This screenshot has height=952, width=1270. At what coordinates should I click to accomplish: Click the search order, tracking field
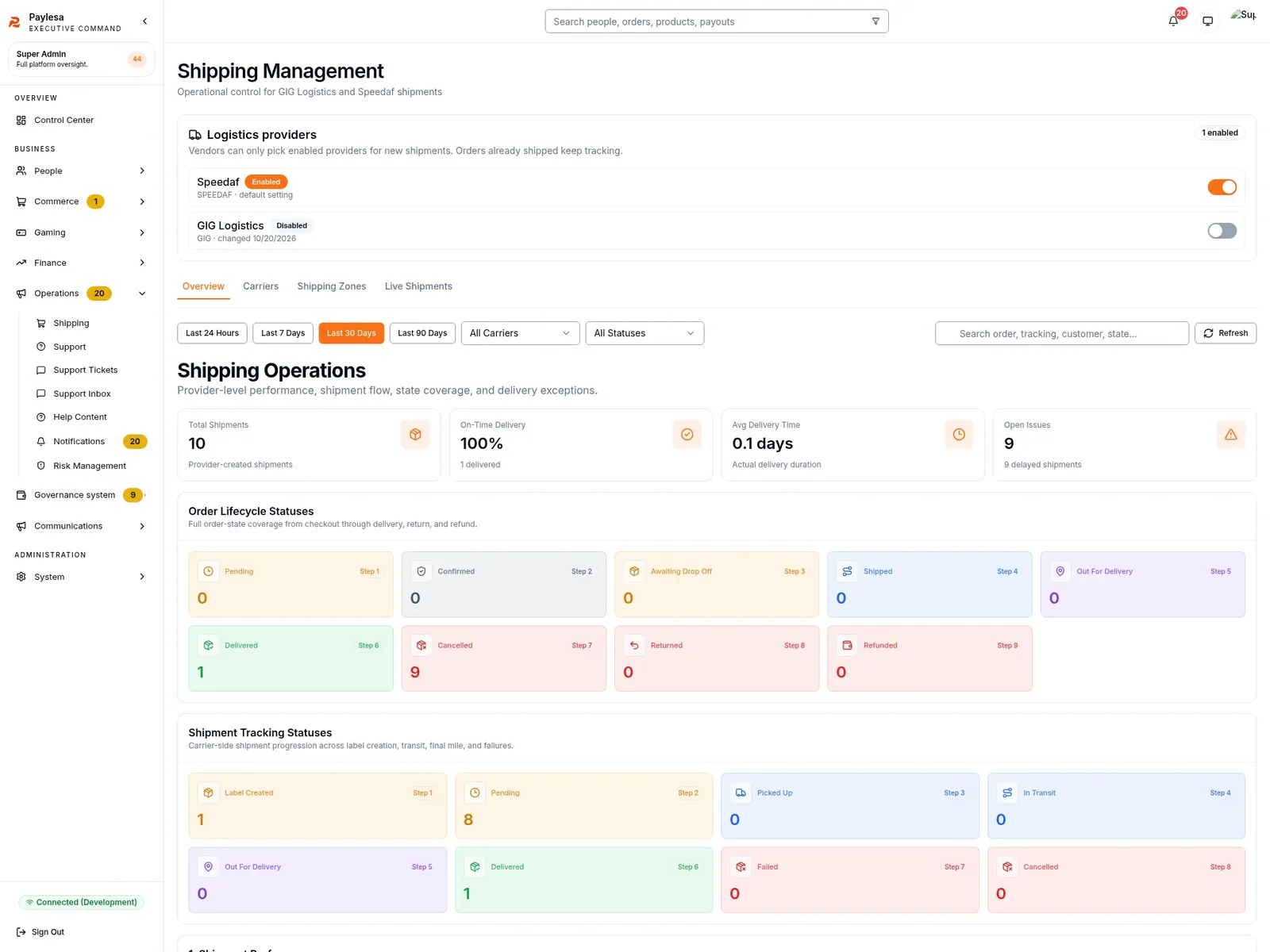pyautogui.click(x=1062, y=333)
